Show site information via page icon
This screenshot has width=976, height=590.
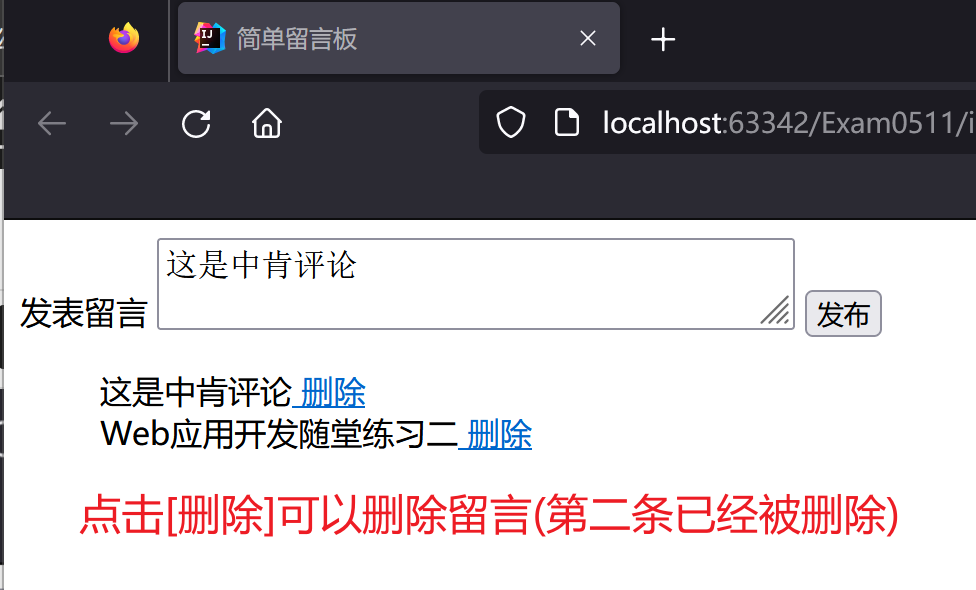pyautogui.click(x=566, y=122)
